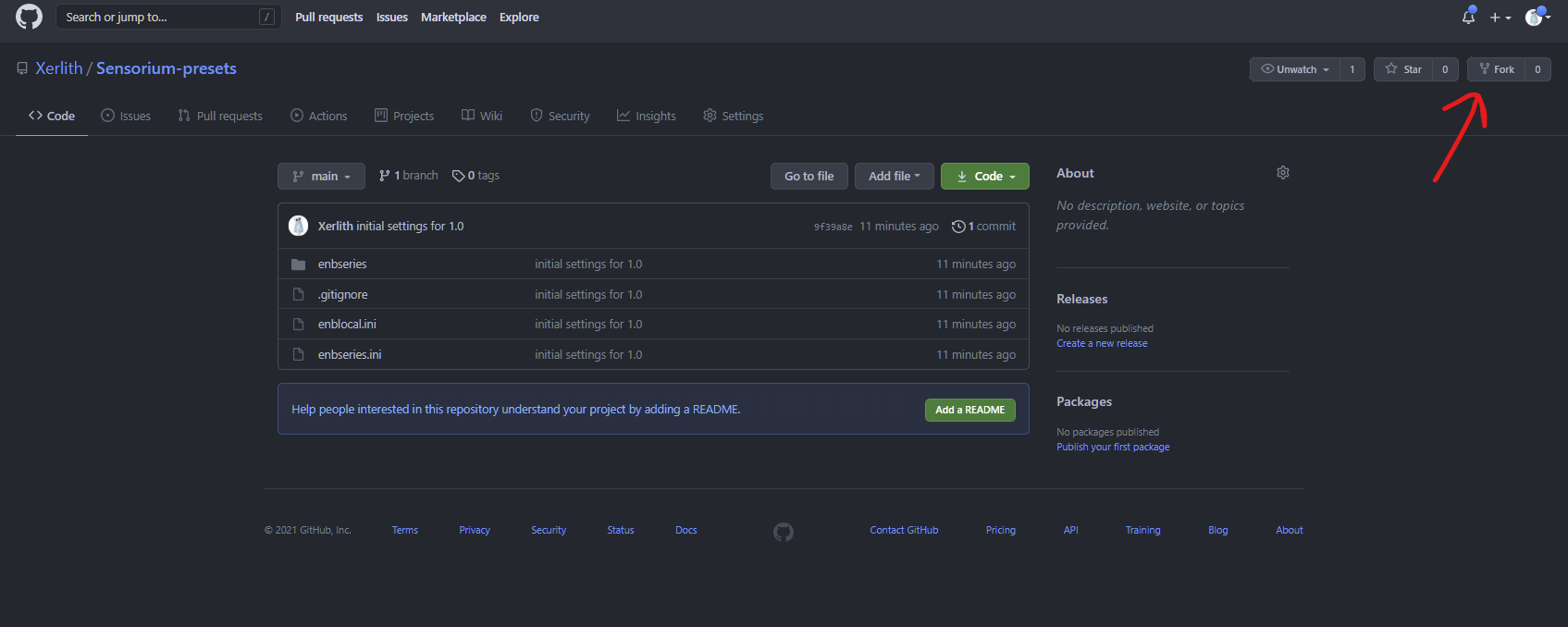Image resolution: width=1568 pixels, height=627 pixels.
Task: Open Explore in top navigation
Action: [519, 18]
